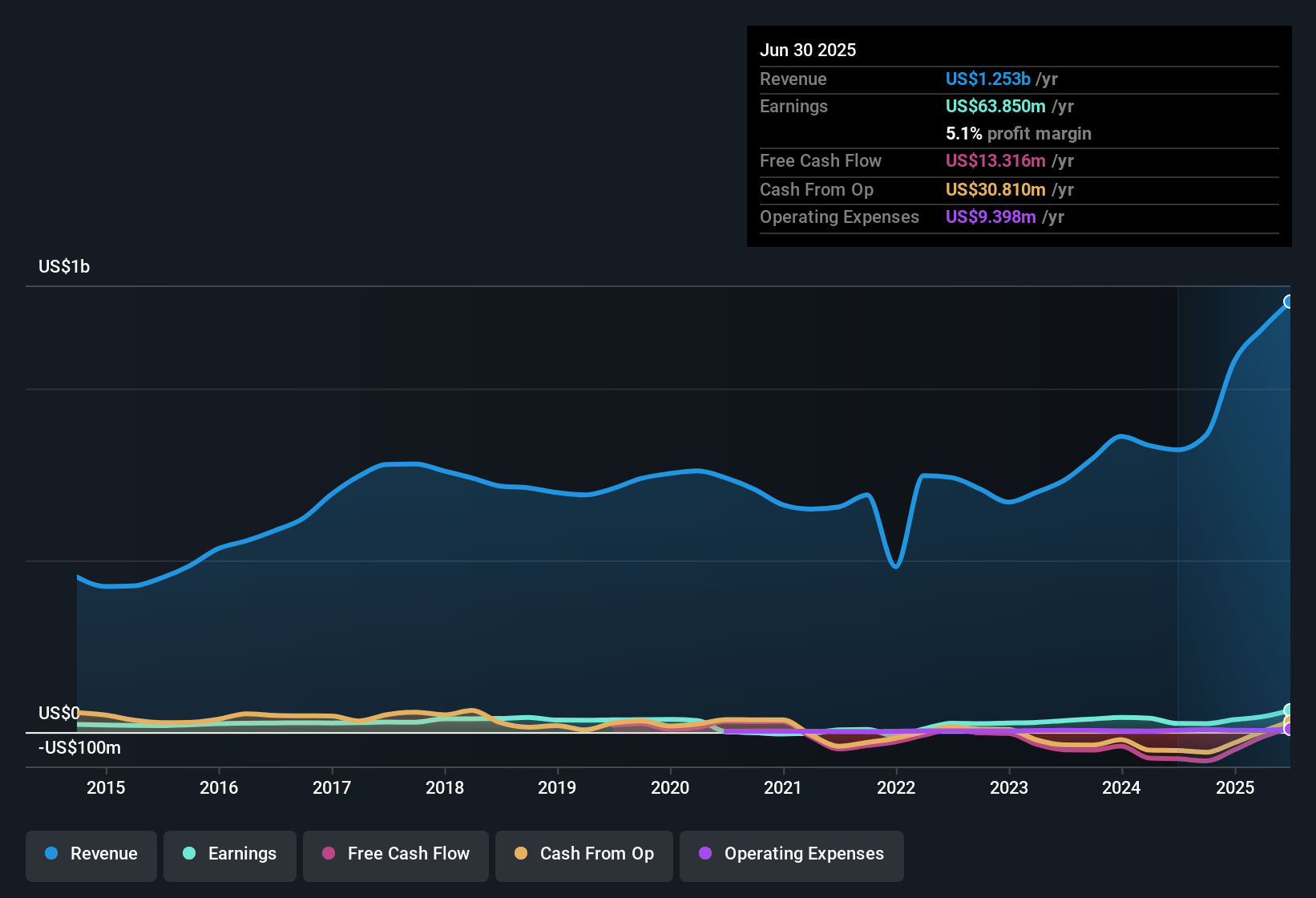1316x898 pixels.
Task: Click the 2025 x-axis label
Action: (1235, 787)
